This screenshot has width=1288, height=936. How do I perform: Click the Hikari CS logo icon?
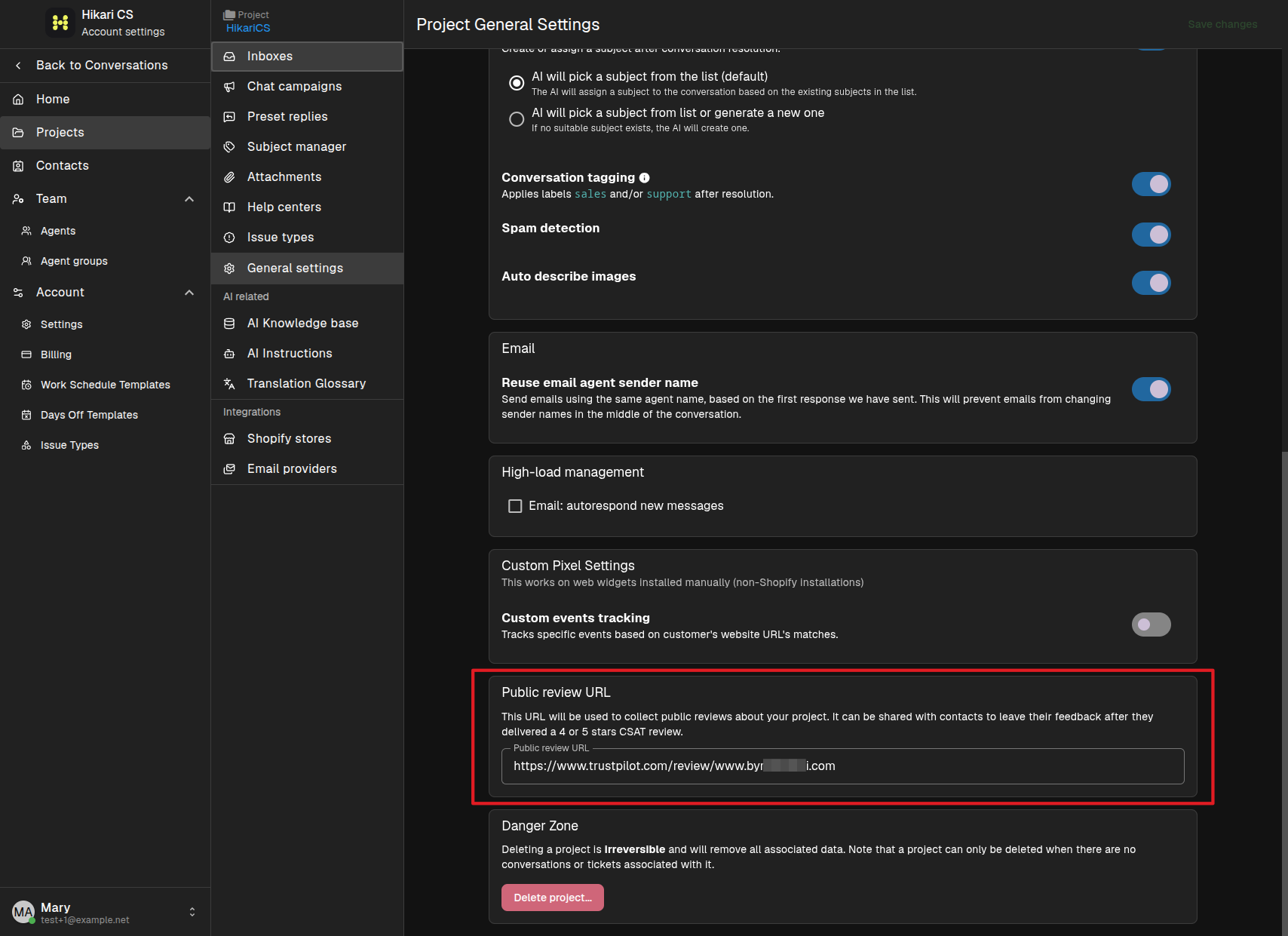click(x=60, y=23)
